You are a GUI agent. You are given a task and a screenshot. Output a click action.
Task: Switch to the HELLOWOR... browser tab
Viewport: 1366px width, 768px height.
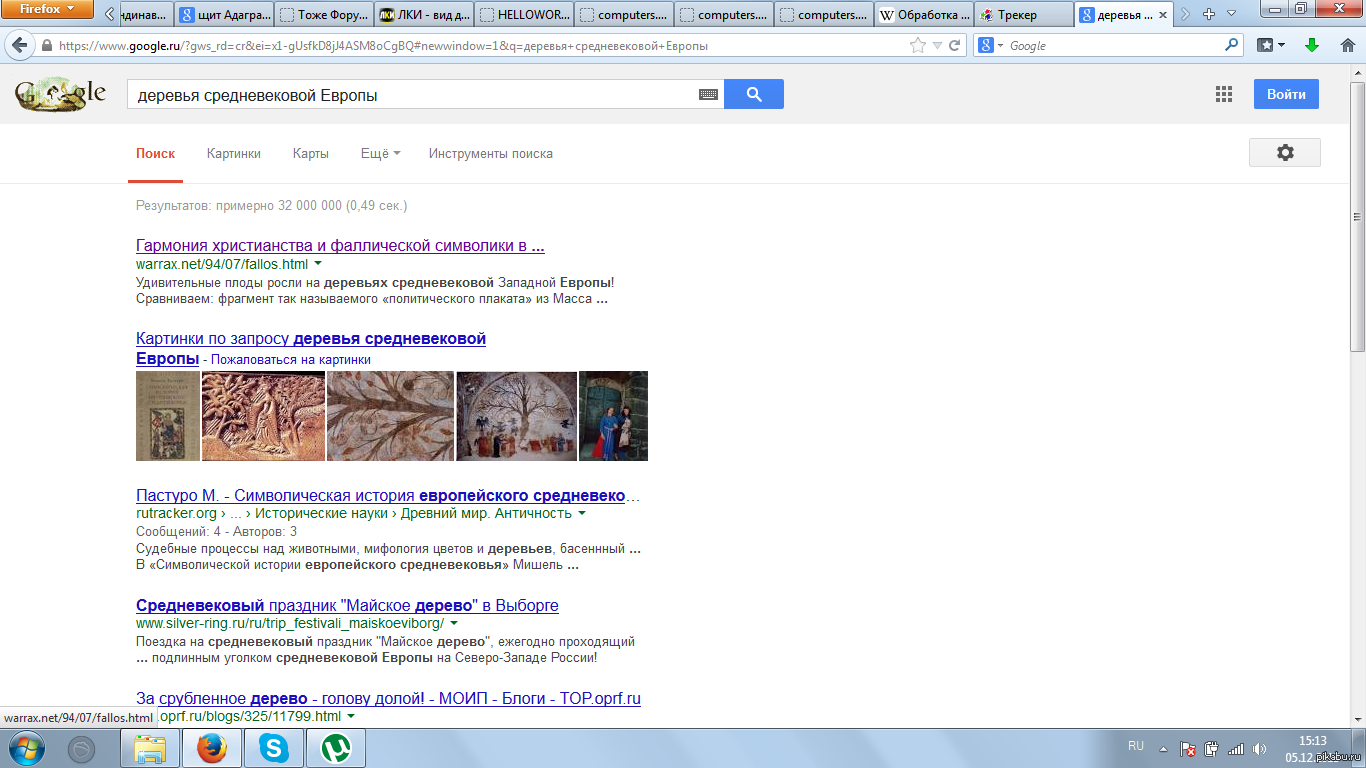(524, 15)
